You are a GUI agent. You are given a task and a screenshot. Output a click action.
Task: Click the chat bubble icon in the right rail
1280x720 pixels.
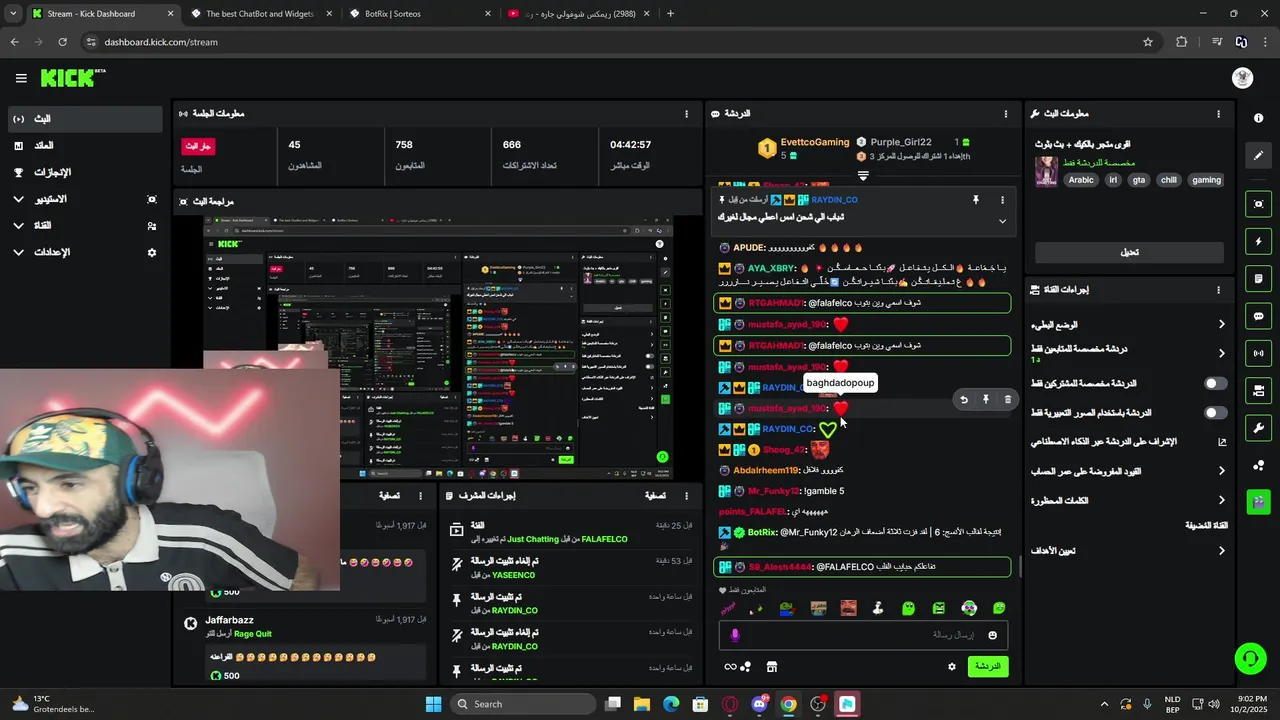point(1258,316)
